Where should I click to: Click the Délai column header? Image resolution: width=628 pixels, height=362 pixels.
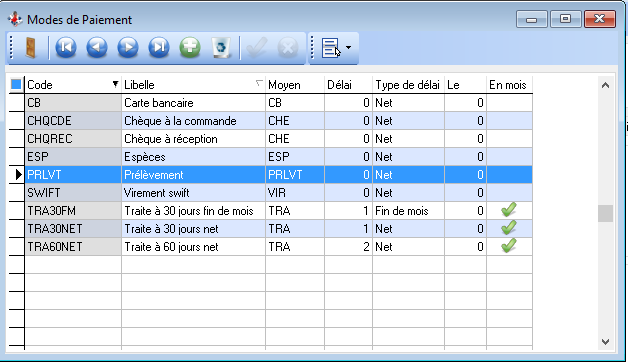pos(348,85)
